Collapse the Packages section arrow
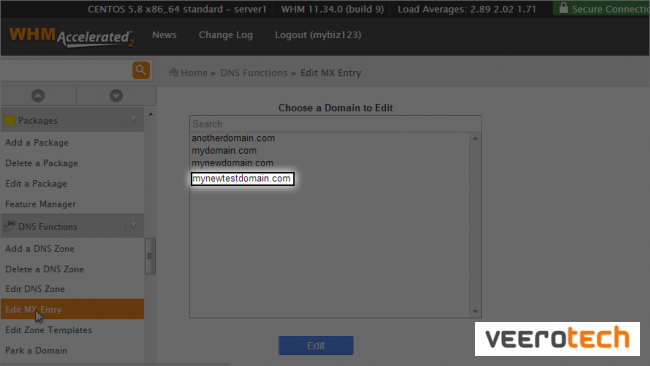650x366 pixels. (133, 120)
